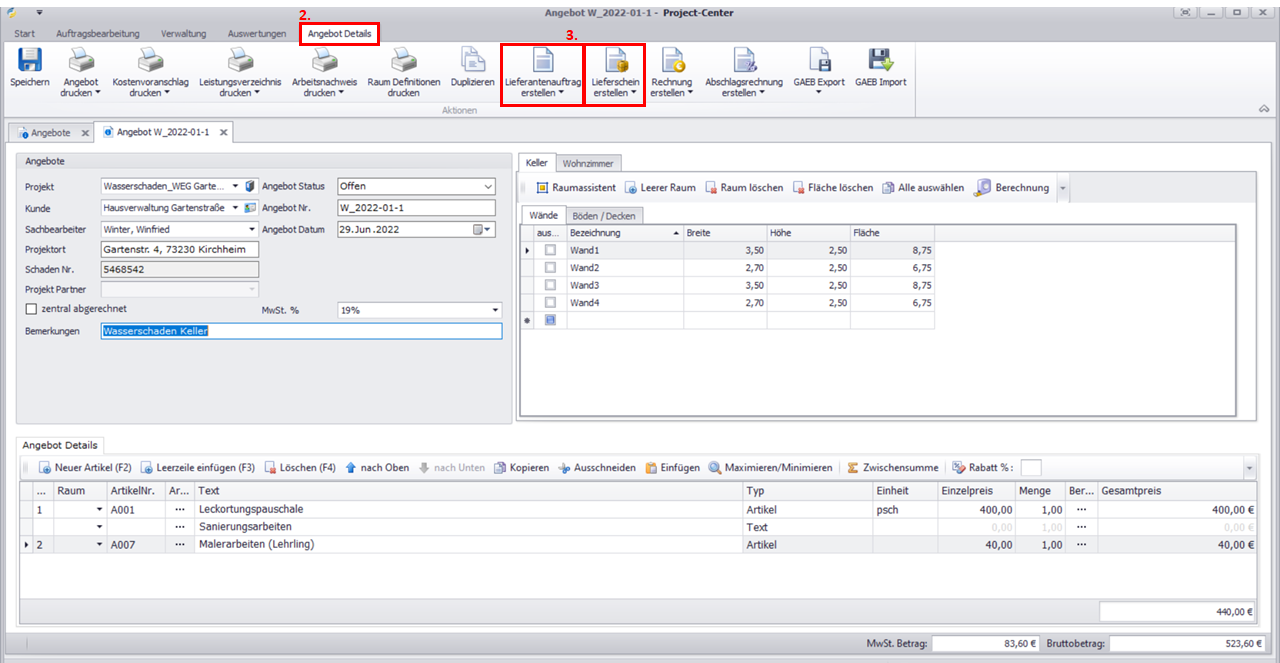The height and width of the screenshot is (663, 1280).
Task: Click the GAEB Import icon
Action: tap(880, 62)
